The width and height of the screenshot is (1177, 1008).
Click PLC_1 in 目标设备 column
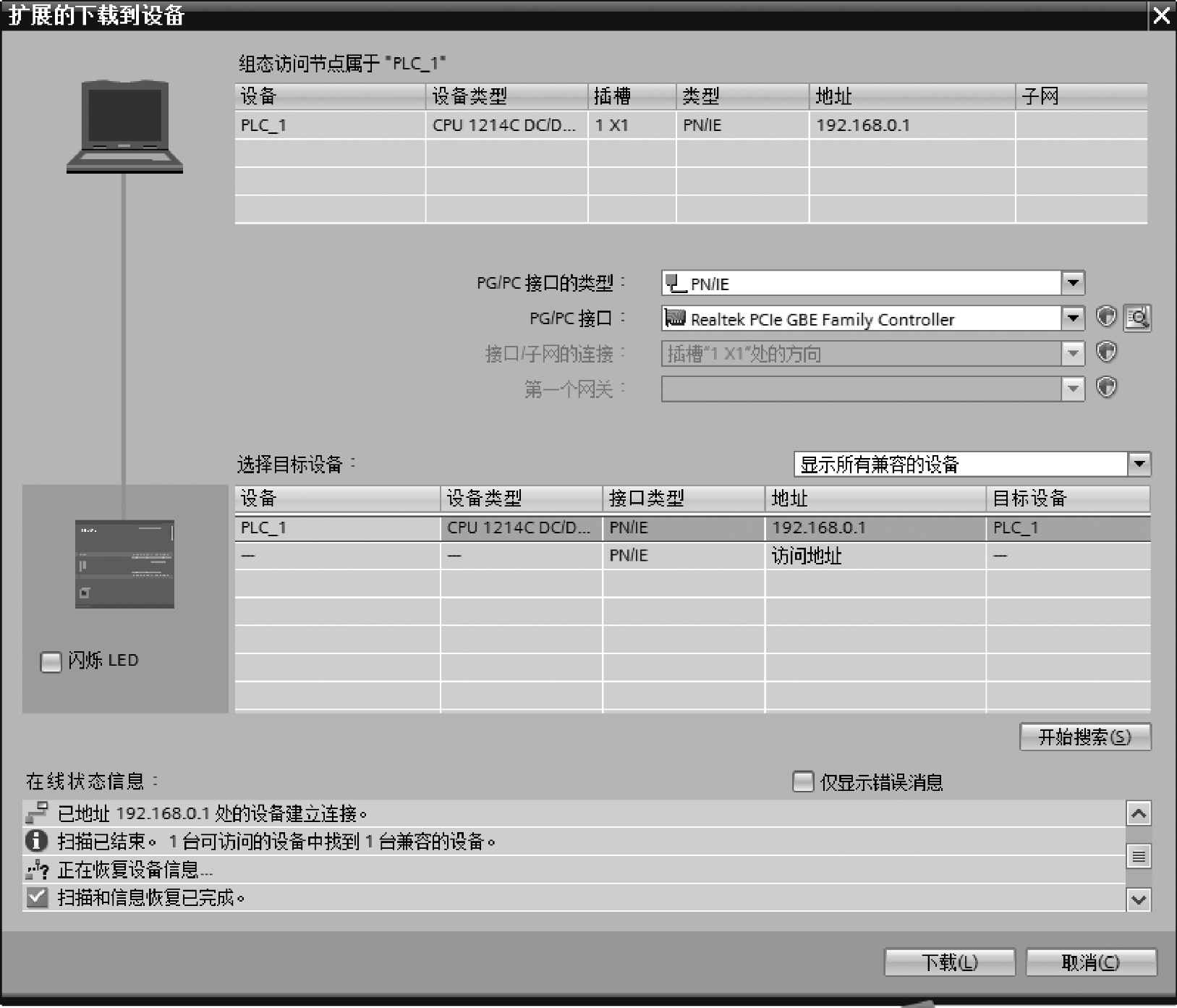(x=1016, y=528)
